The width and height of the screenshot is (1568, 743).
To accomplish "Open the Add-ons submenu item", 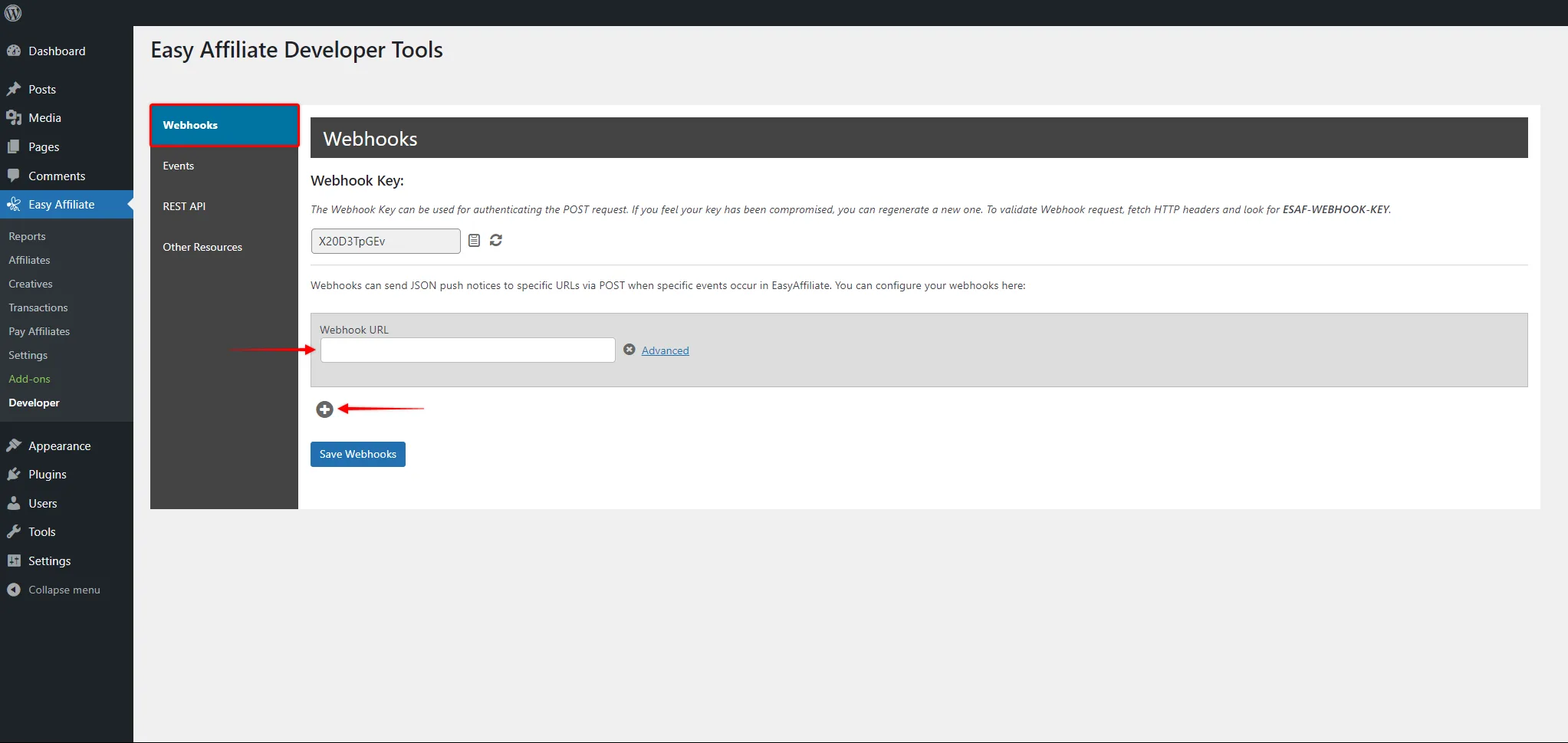I will coord(29,379).
